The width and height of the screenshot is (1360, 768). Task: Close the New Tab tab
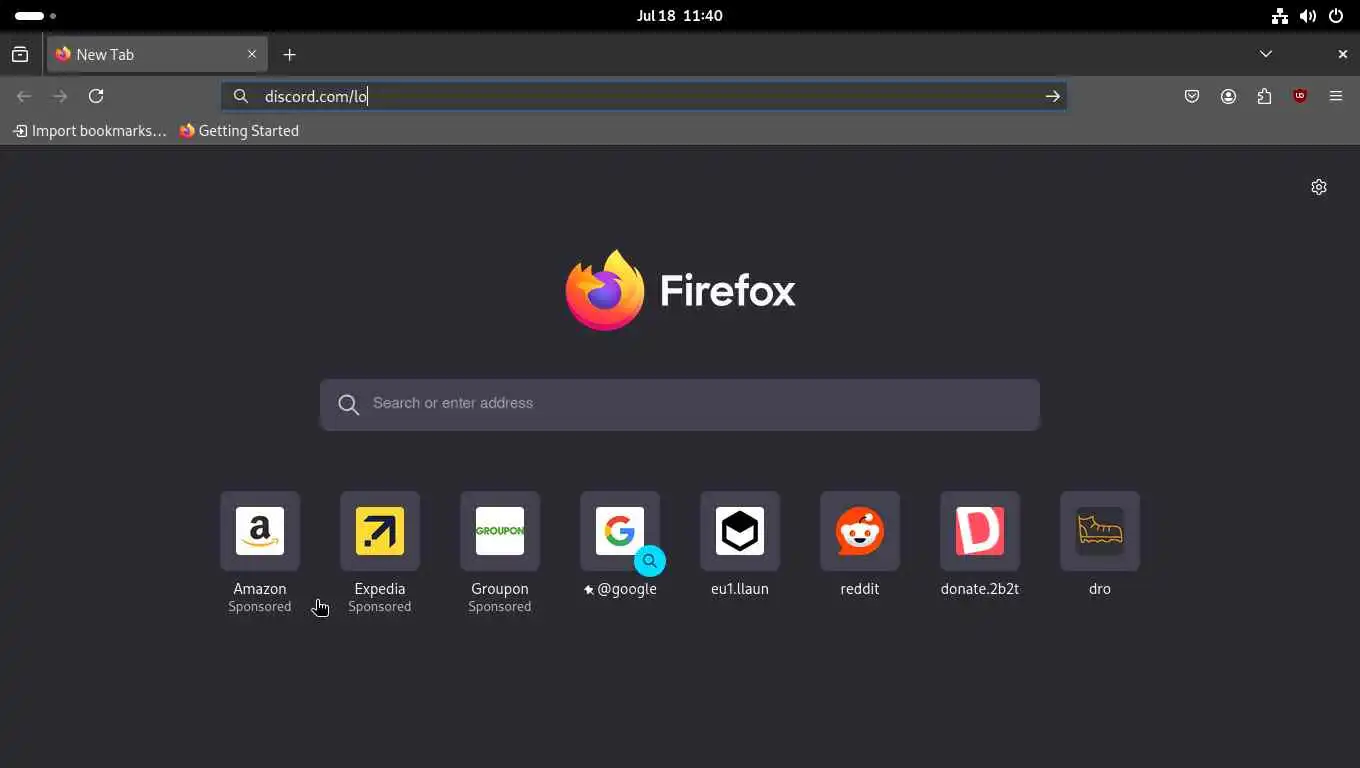click(x=252, y=54)
